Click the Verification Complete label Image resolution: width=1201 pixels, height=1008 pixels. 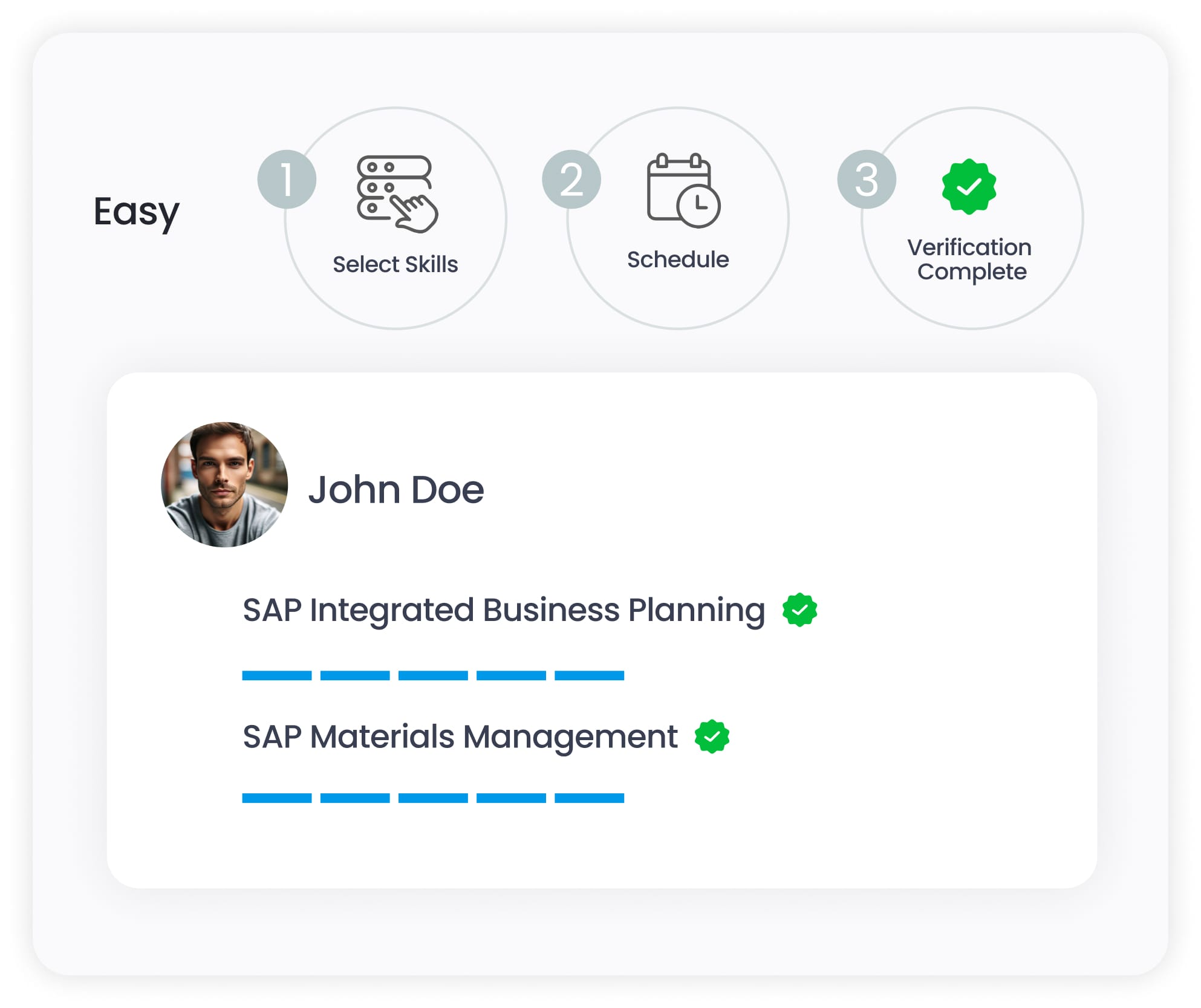point(970,259)
